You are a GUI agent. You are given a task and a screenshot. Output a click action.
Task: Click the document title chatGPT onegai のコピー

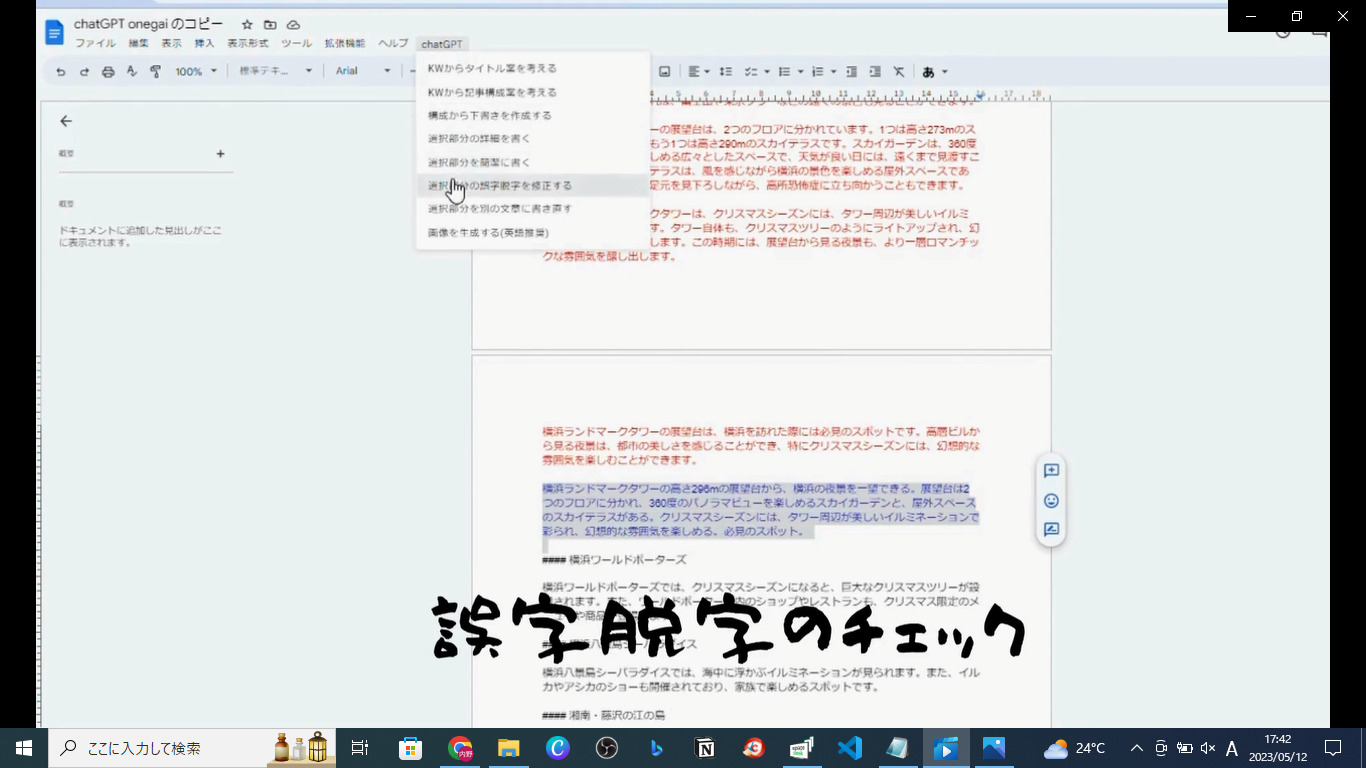(148, 24)
